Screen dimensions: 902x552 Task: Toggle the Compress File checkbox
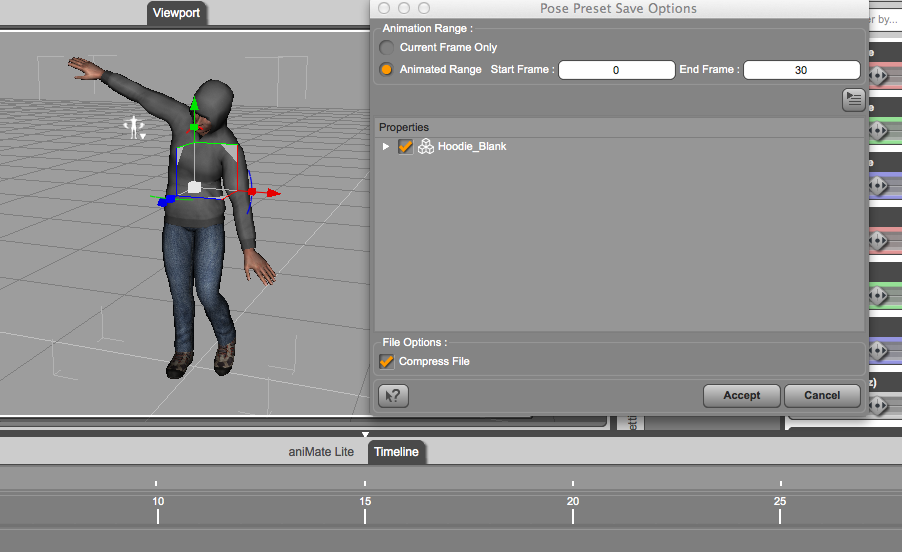387,361
